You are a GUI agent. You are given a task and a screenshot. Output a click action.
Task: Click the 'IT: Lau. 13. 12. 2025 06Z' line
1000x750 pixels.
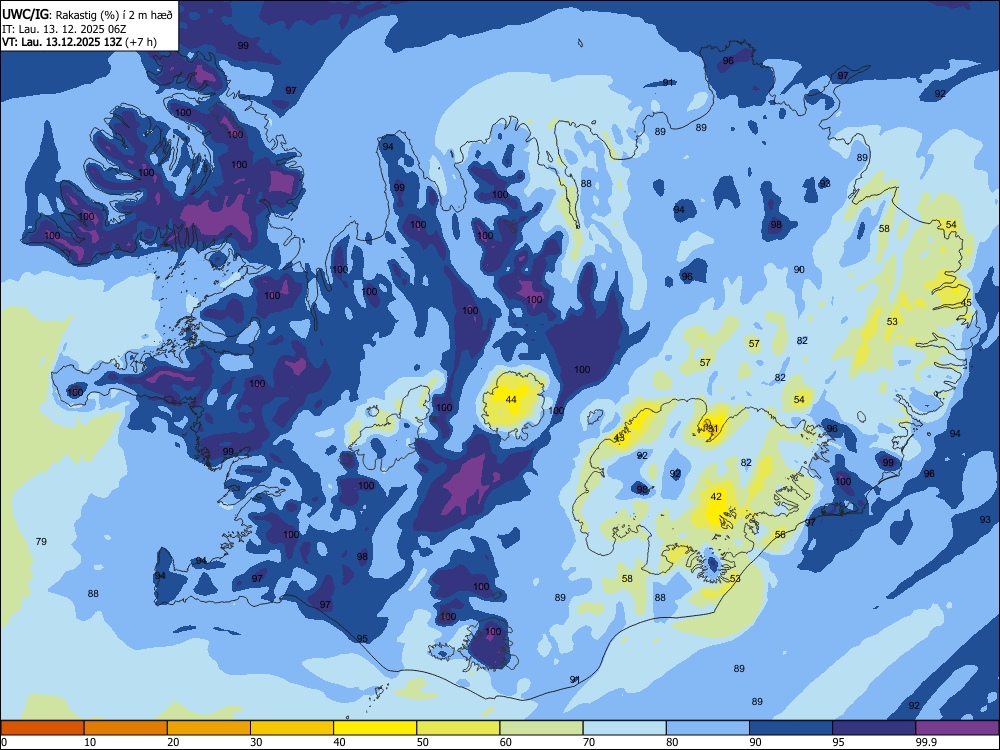[x=64, y=29]
